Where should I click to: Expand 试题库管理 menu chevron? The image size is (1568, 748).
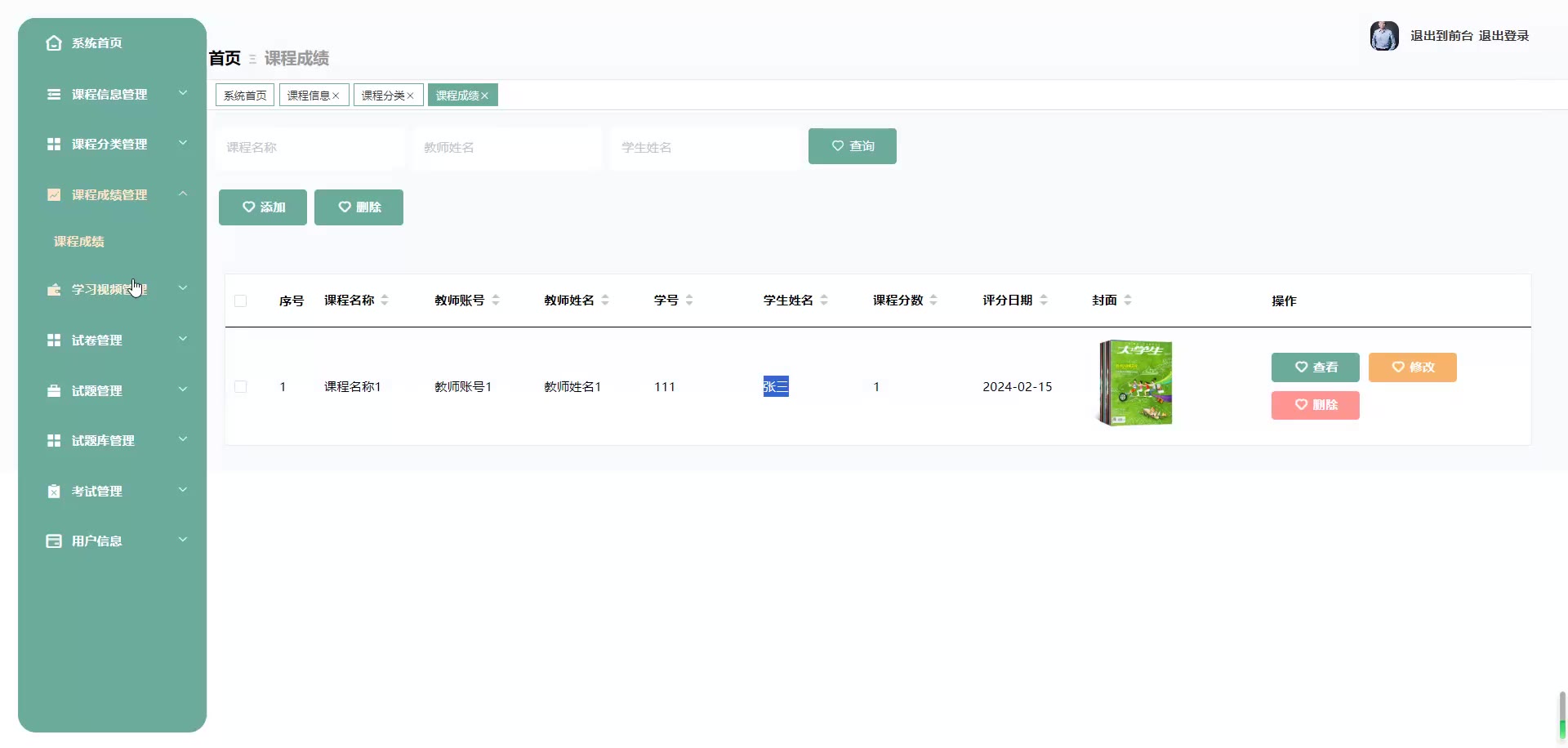[183, 439]
